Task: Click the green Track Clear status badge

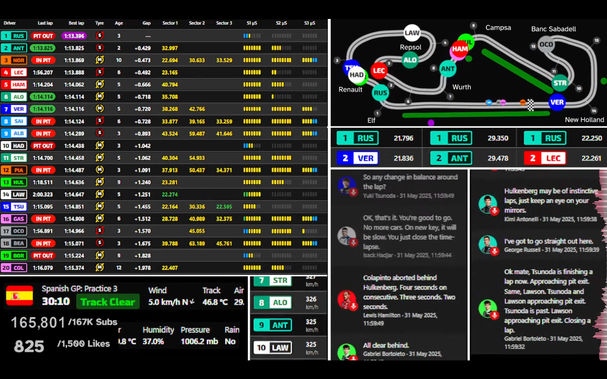Action: tap(108, 302)
